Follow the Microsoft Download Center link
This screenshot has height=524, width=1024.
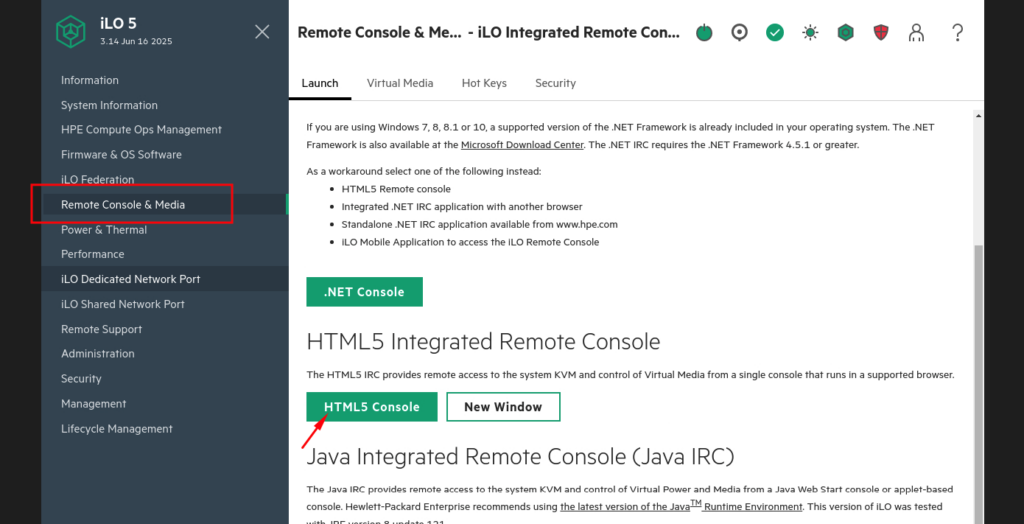tap(522, 145)
